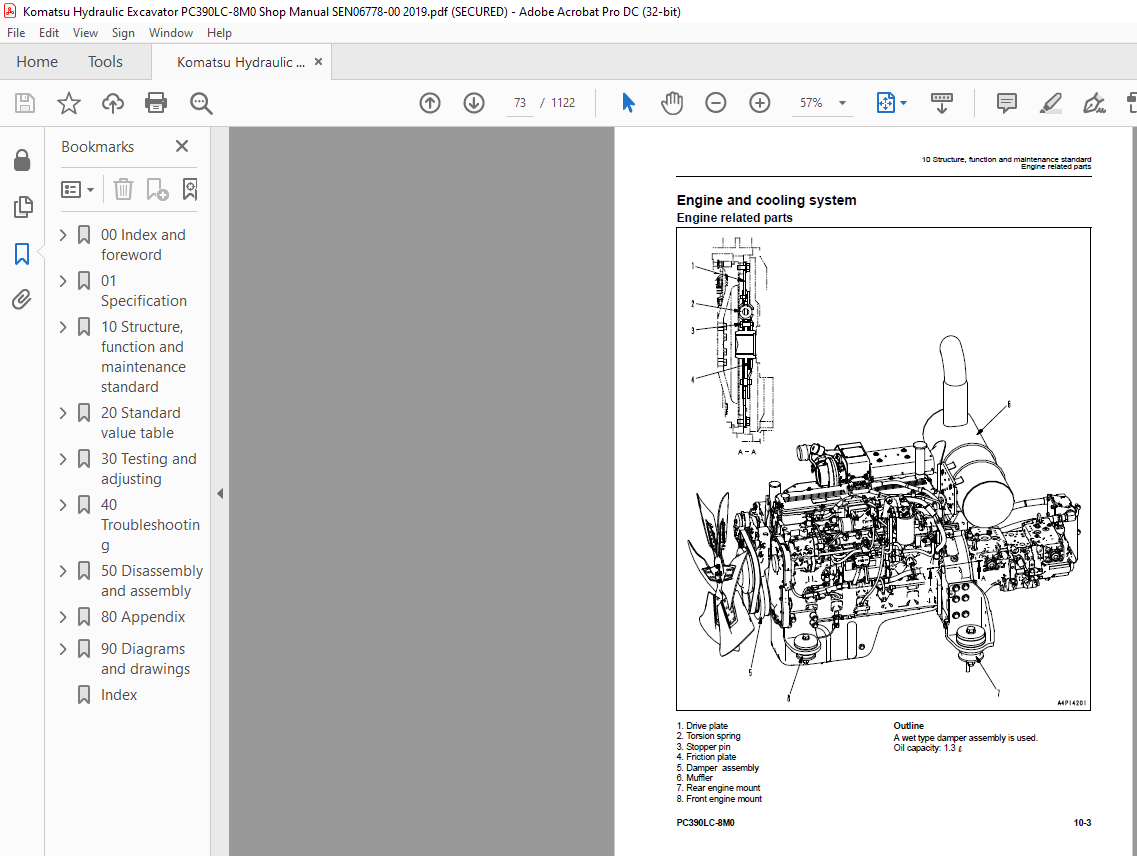Toggle Bookmarks panel sidebar icon
The image size is (1137, 856).
click(x=22, y=254)
